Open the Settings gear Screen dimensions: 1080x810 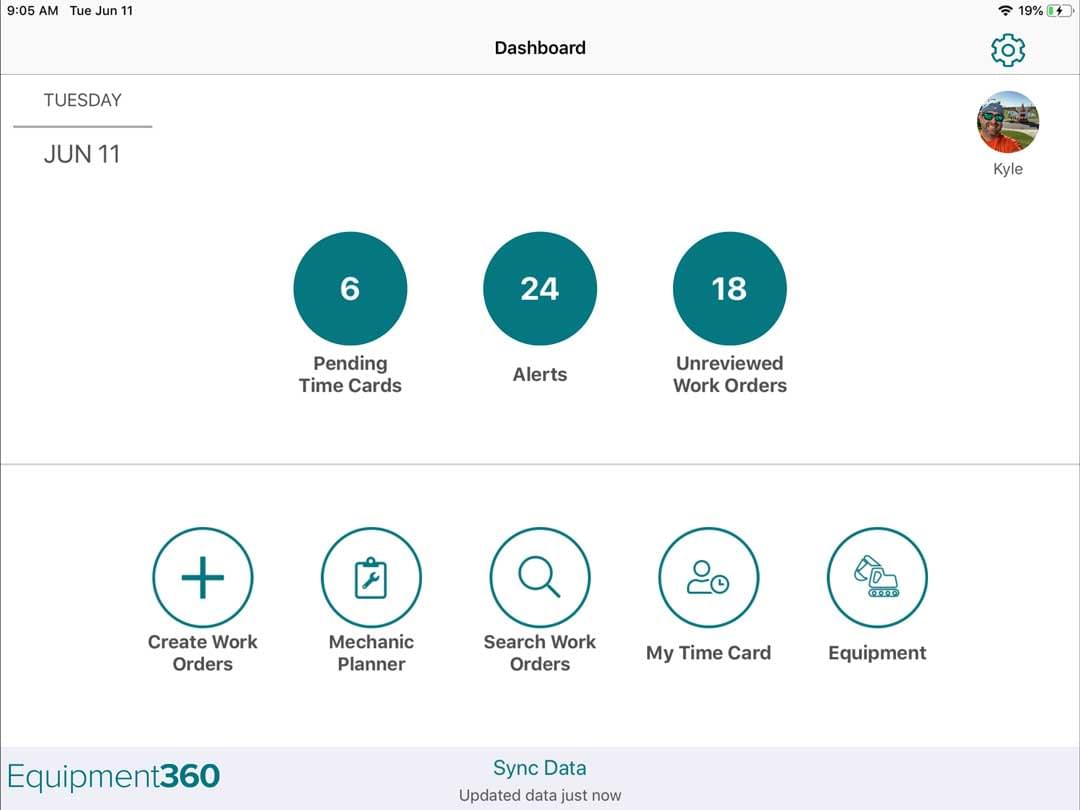1008,49
